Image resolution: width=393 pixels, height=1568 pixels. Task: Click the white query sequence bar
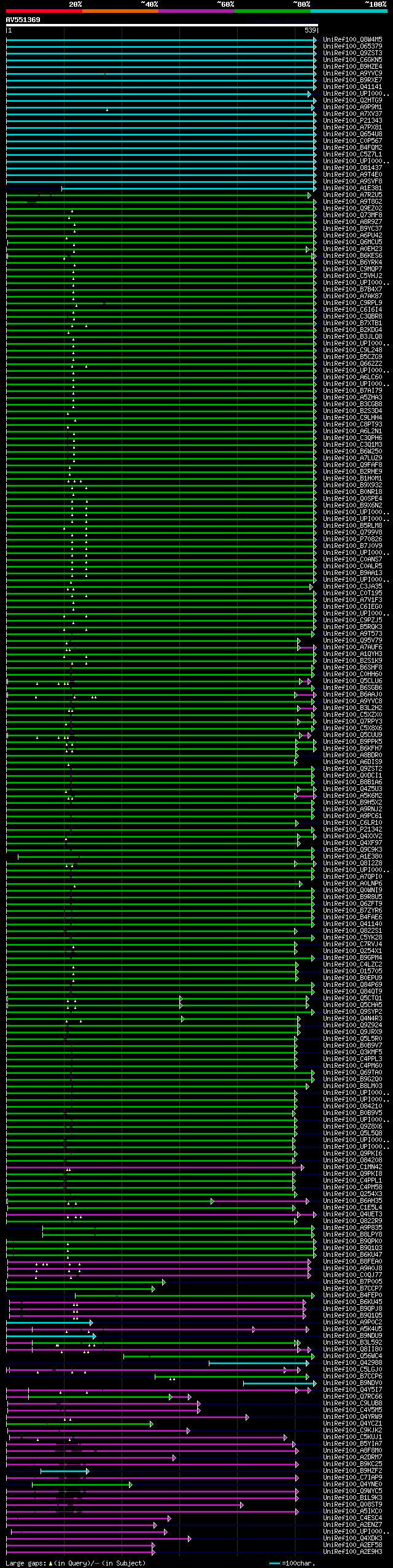pyautogui.click(x=162, y=26)
